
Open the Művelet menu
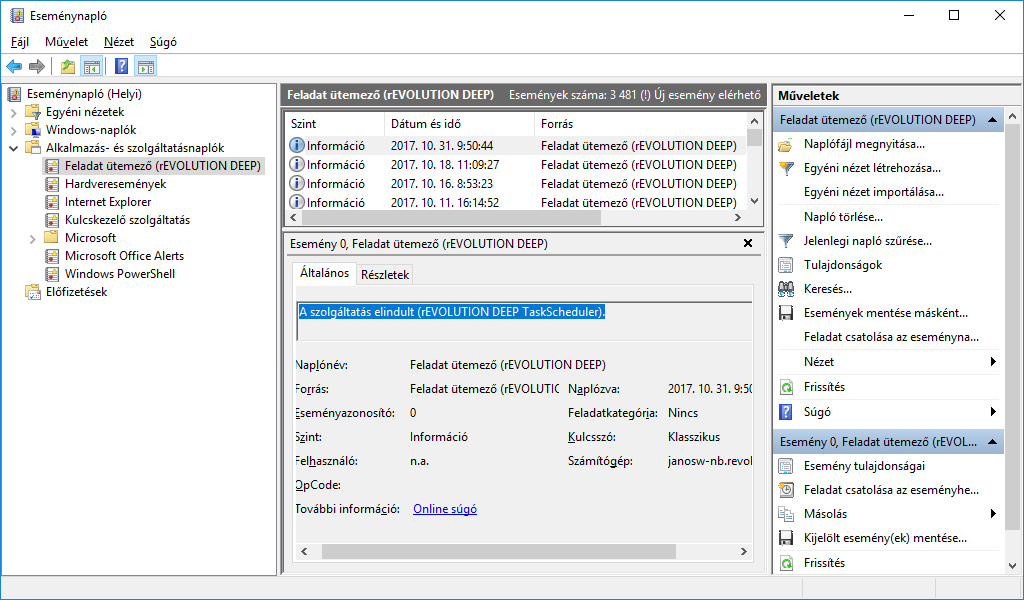[66, 42]
